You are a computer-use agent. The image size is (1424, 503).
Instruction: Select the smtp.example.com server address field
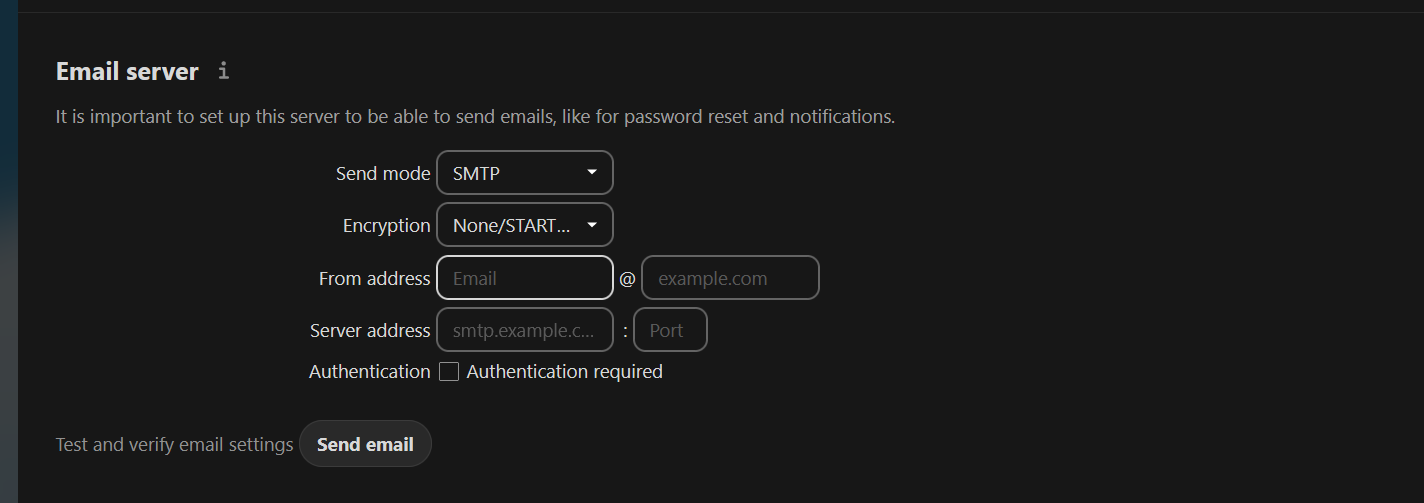pos(525,330)
